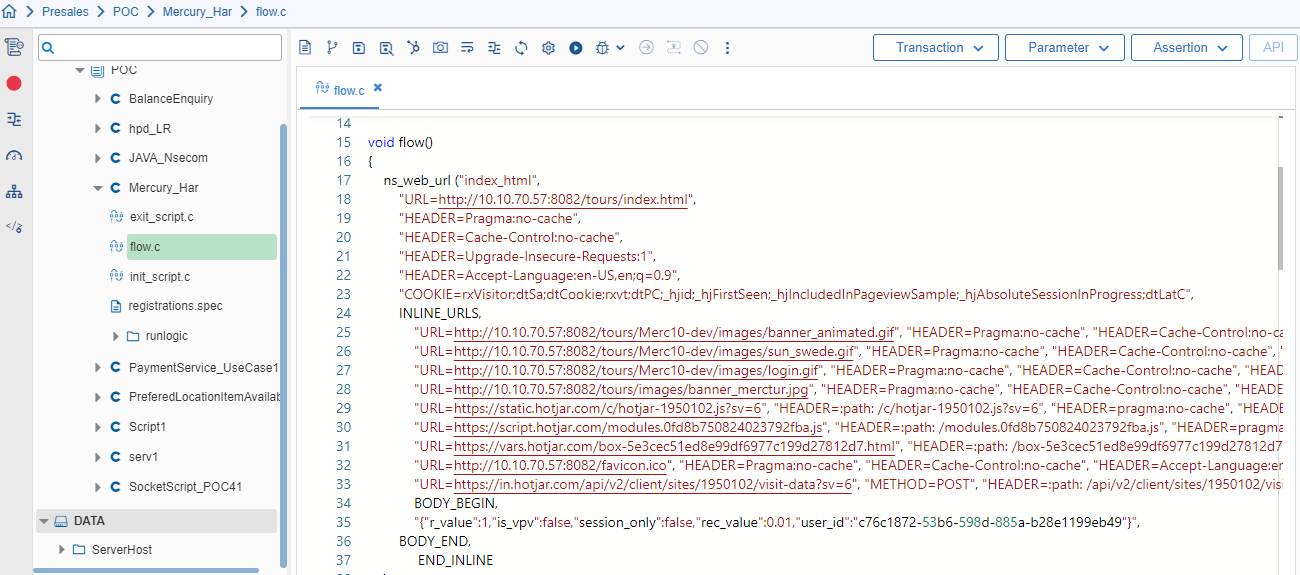
Task: Click the new document toolbar icon
Action: point(305,47)
